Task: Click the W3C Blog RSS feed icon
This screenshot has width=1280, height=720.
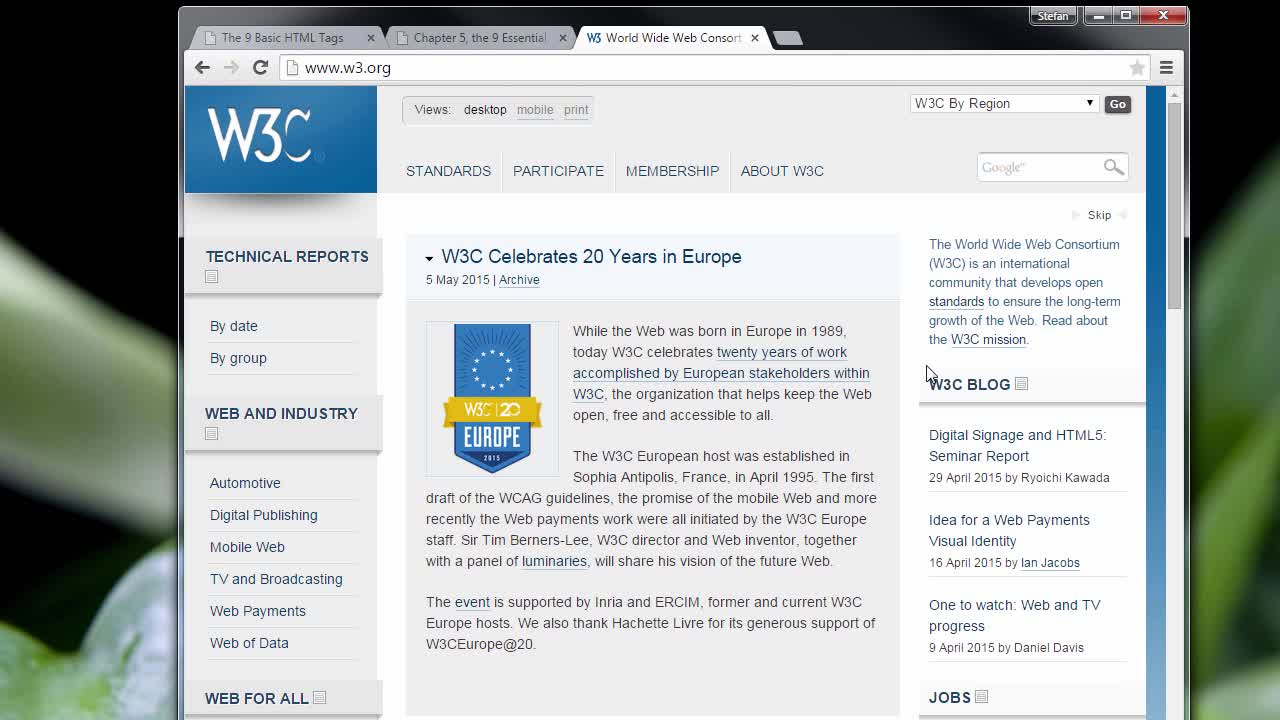Action: click(x=1021, y=384)
